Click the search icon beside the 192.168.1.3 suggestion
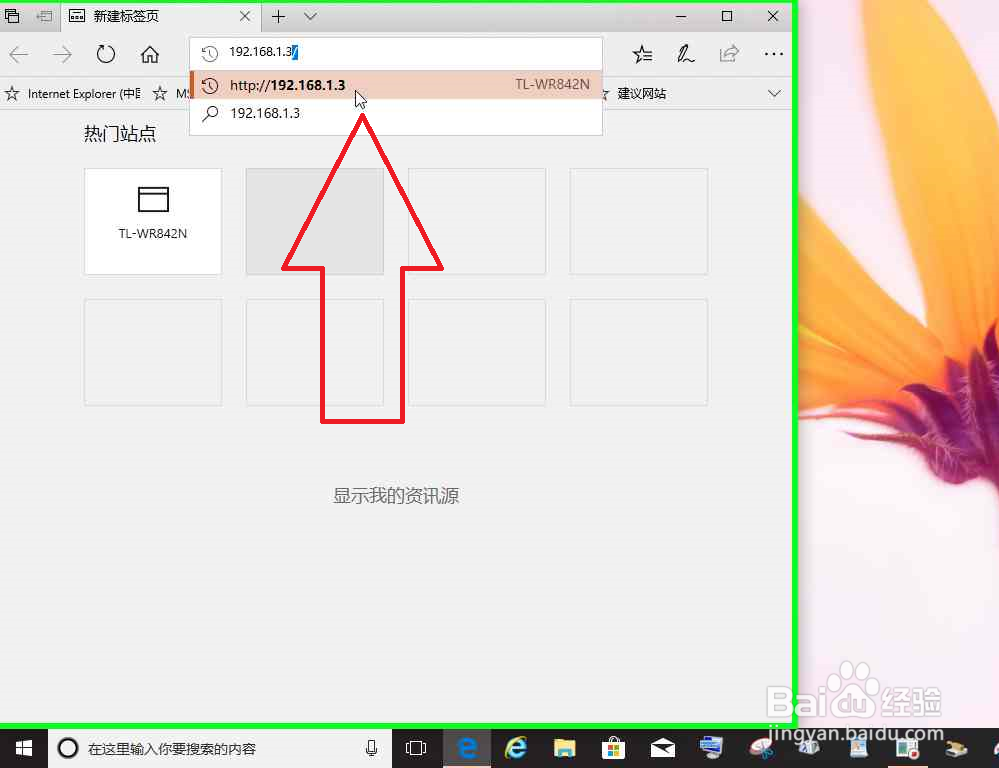Viewport: 999px width, 768px height. (210, 113)
